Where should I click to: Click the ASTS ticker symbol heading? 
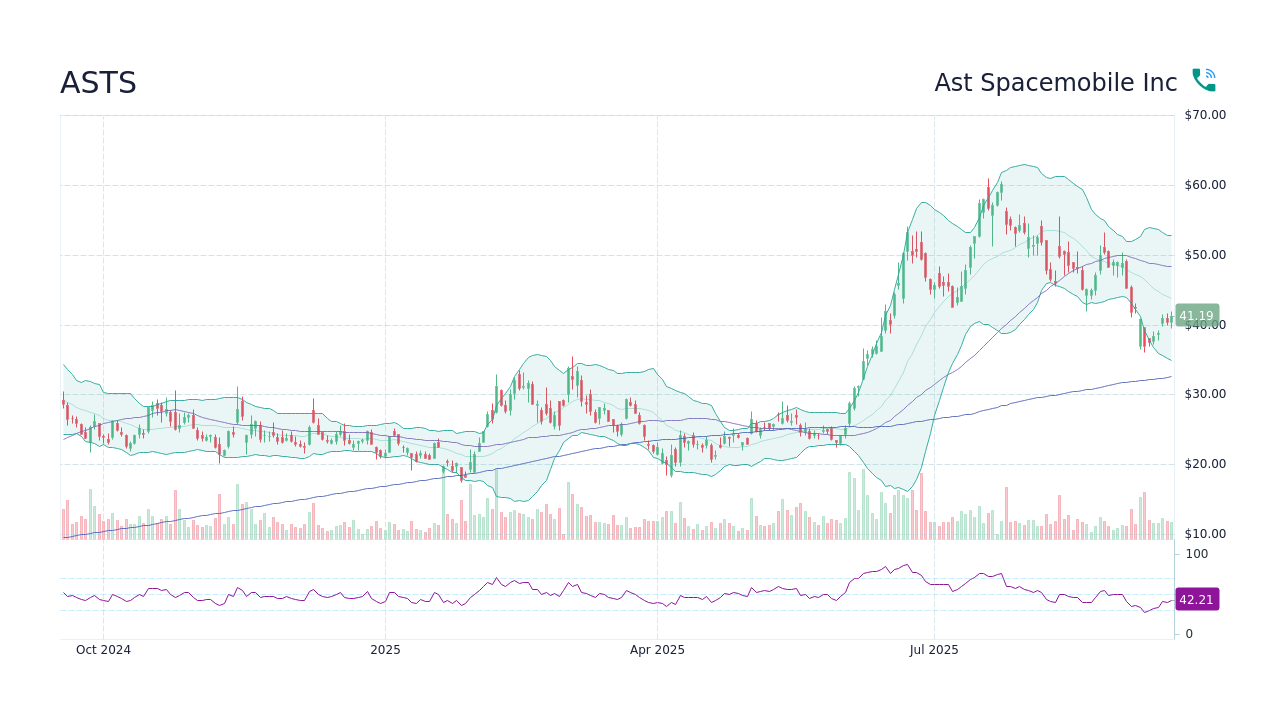tap(98, 83)
